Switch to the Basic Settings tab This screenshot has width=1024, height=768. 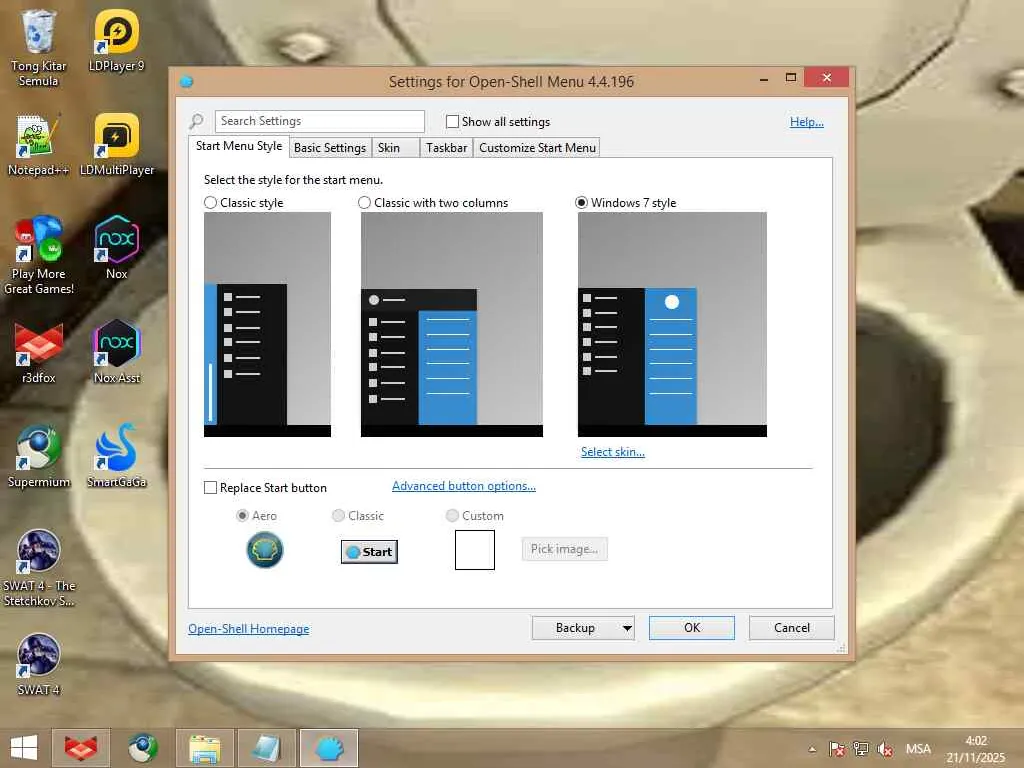point(330,148)
